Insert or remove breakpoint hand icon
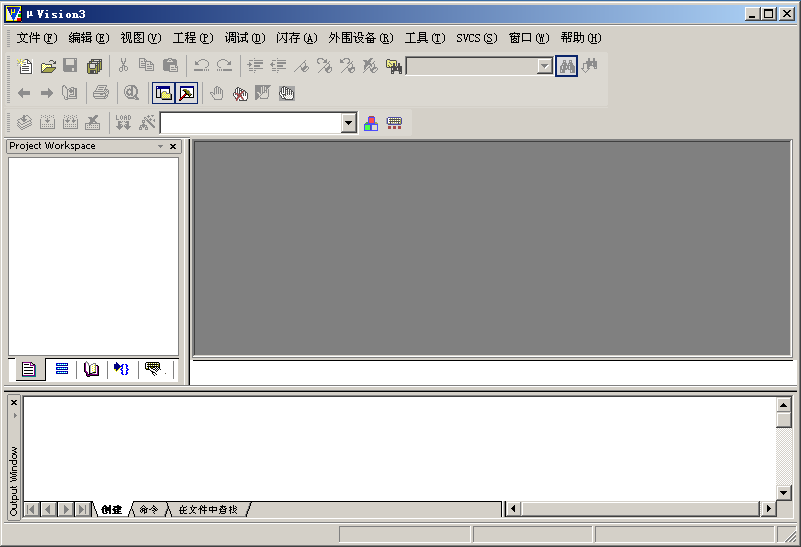The image size is (801, 547). [x=217, y=93]
